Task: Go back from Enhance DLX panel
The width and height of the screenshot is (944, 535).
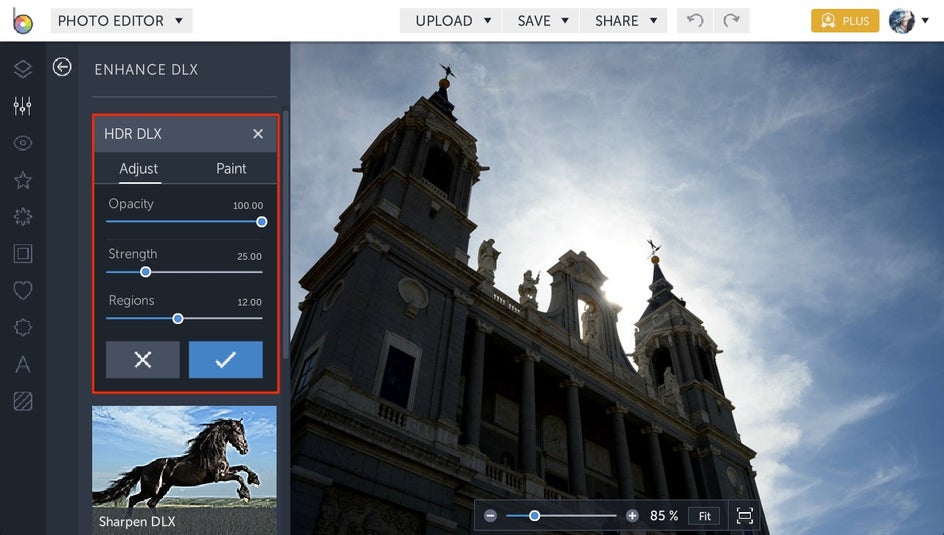Action: pyautogui.click(x=62, y=67)
